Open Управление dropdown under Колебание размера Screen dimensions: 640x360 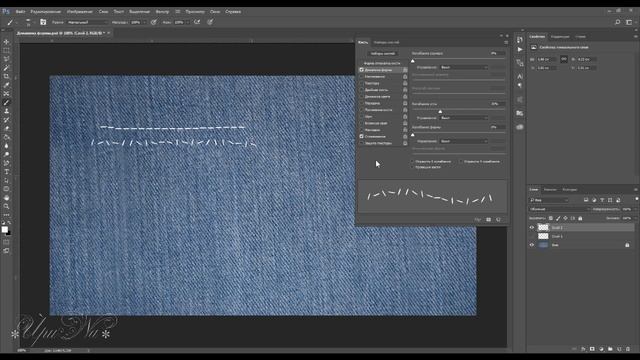tap(464, 67)
